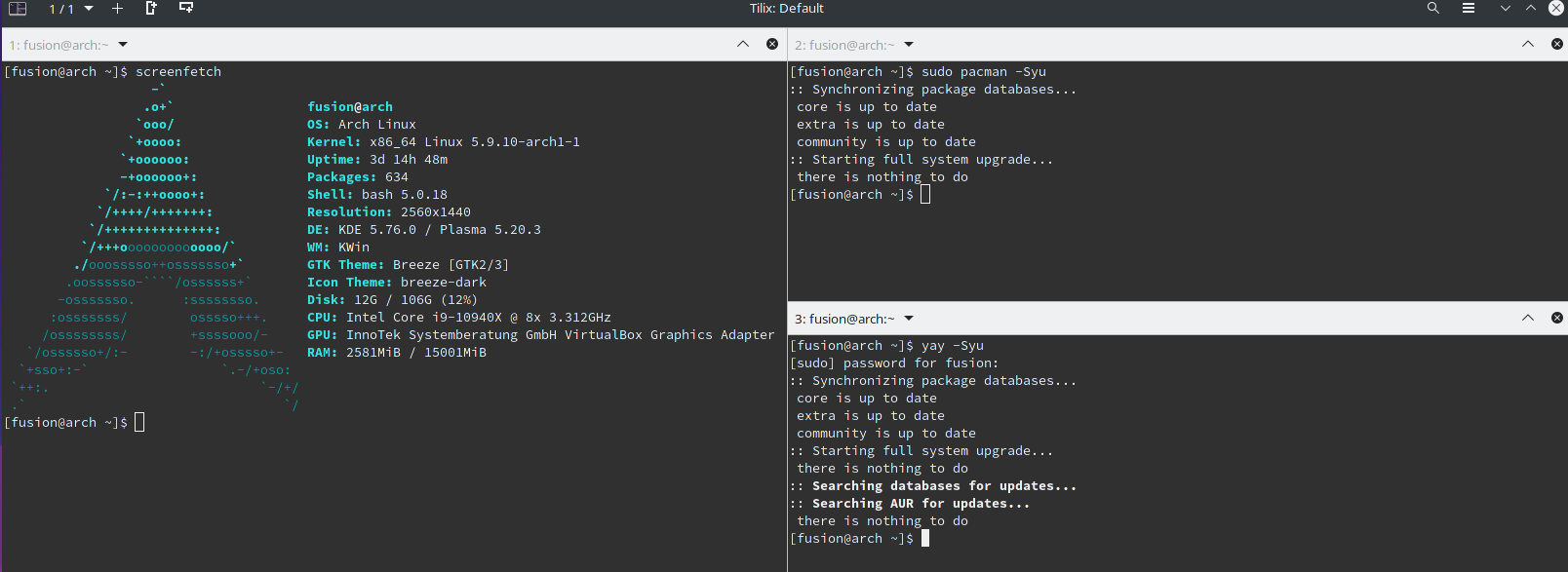Viewport: 1568px width, 572px height.
Task: Click the 'Uptime: 3d 14h 48m' line
Action: click(x=377, y=160)
